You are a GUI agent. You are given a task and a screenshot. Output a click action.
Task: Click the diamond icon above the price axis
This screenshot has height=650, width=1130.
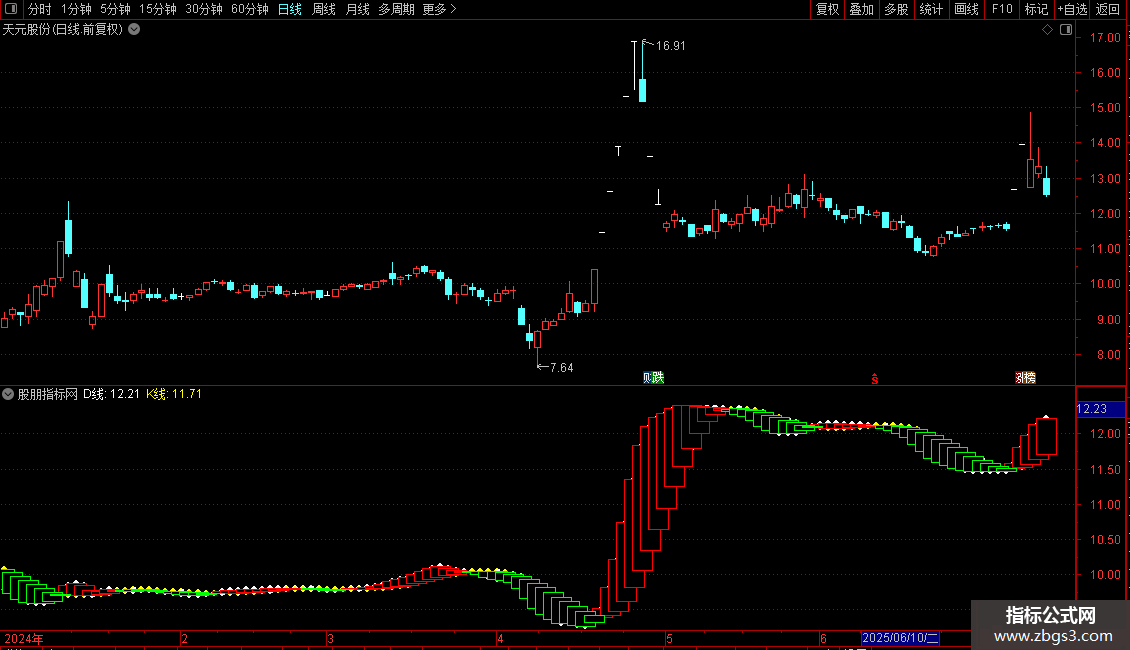(1047, 30)
